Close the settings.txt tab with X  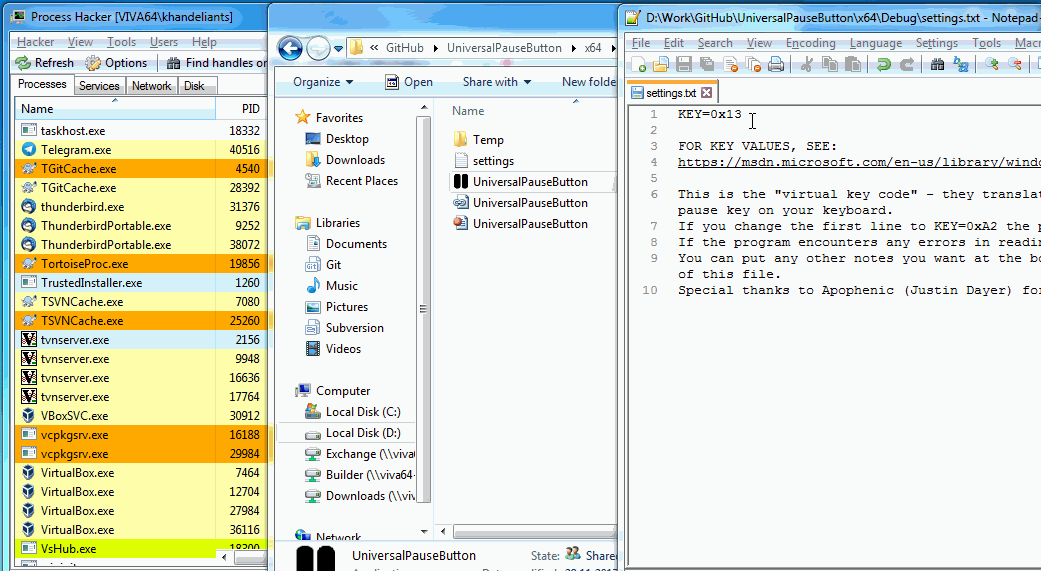point(706,92)
